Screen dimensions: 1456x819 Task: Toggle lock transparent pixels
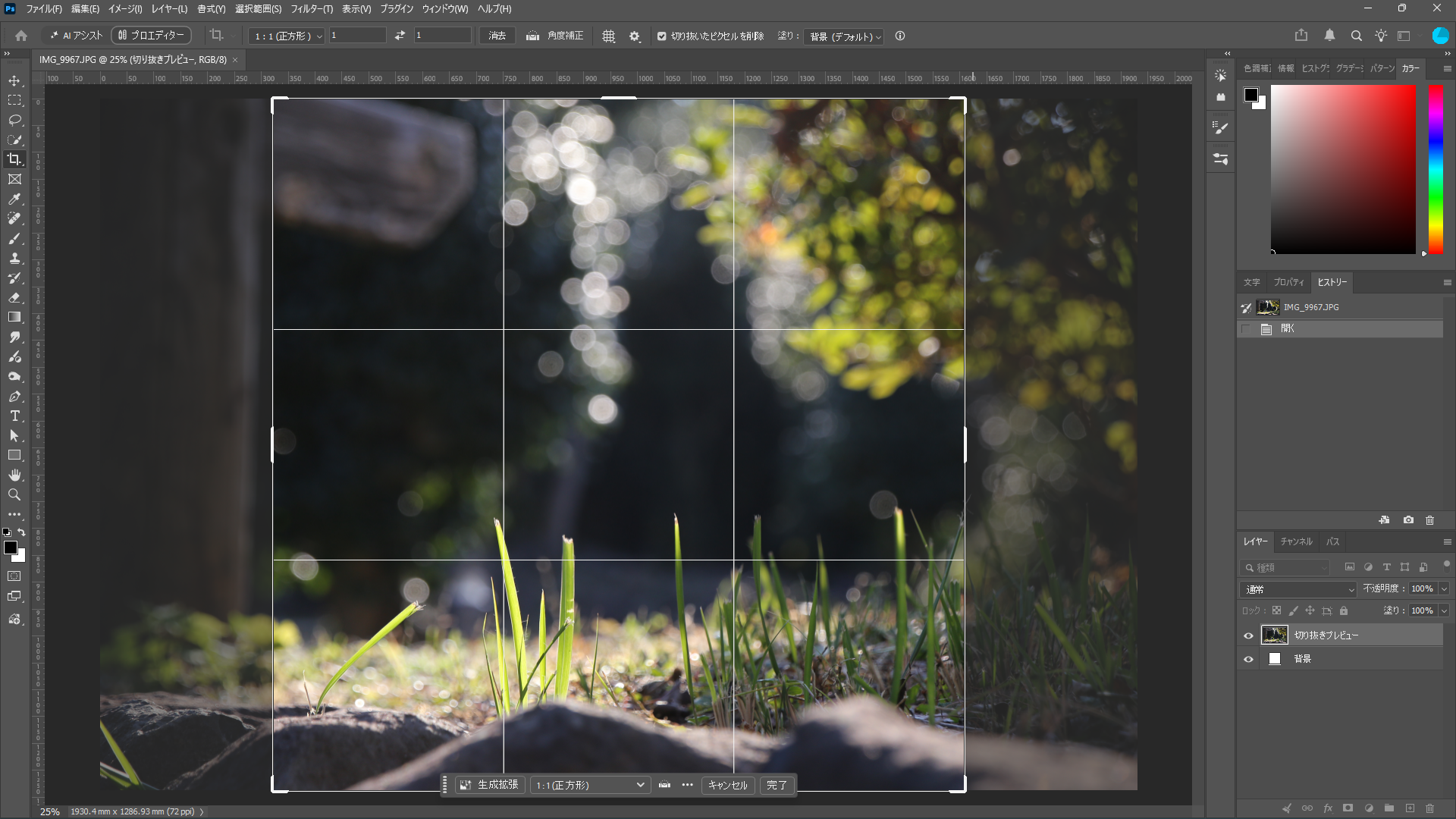(1276, 610)
